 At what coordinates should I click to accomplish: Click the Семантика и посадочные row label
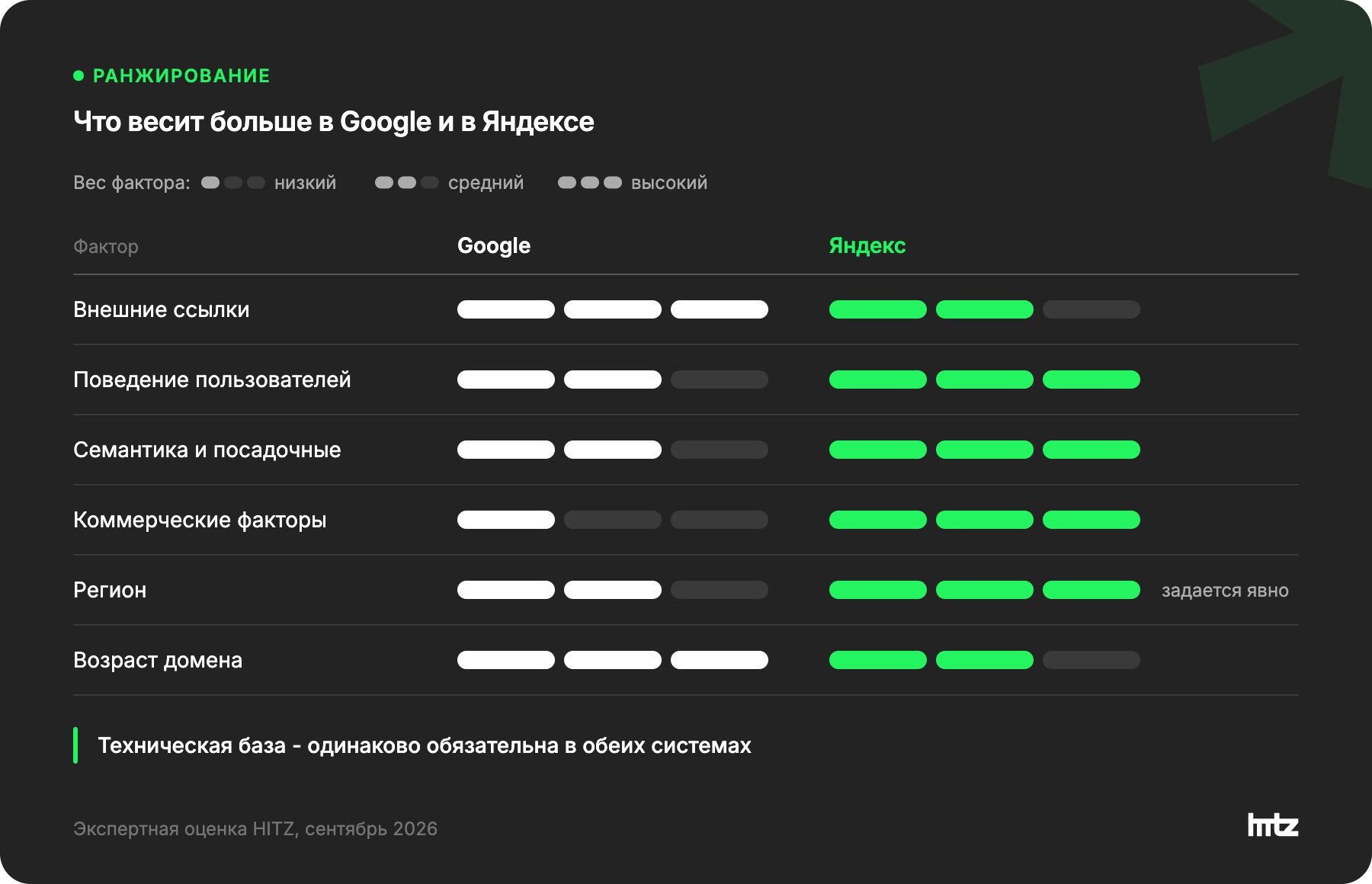coord(207,450)
